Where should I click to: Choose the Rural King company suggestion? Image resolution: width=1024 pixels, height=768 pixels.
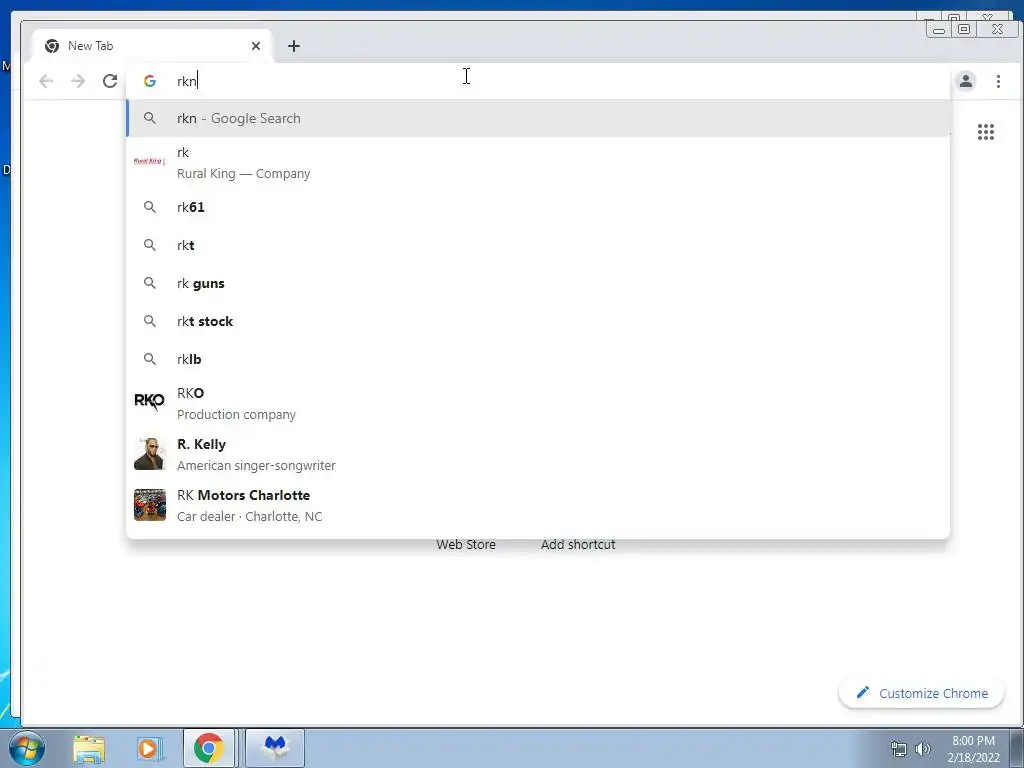tap(538, 163)
